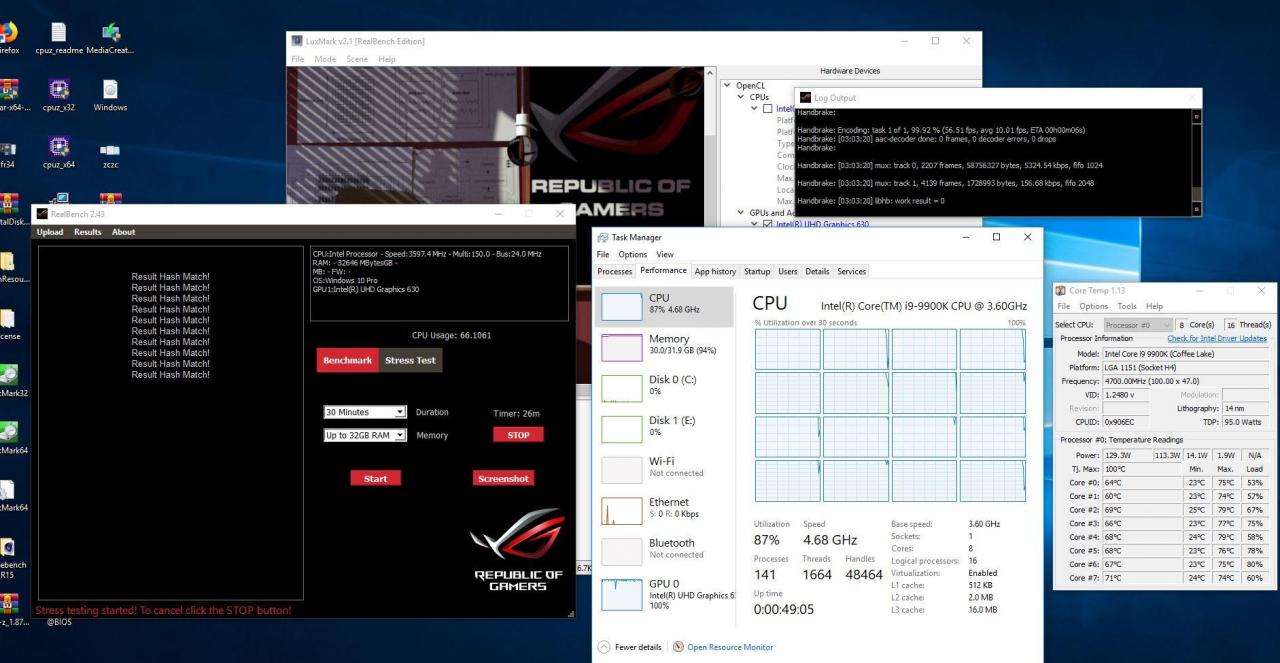Switch to the Details tab
The width and height of the screenshot is (1280, 663).
[x=817, y=271]
